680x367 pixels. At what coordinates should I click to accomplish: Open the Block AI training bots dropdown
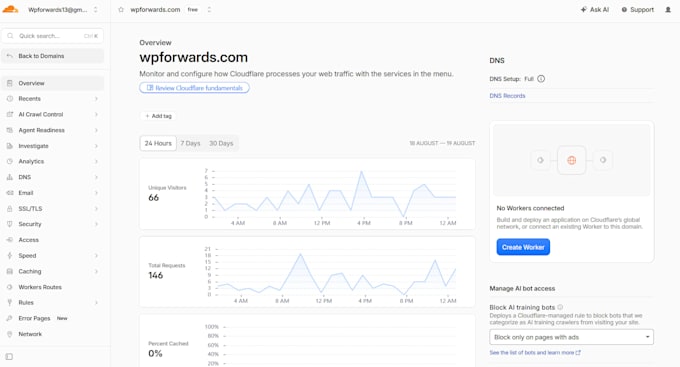571,337
